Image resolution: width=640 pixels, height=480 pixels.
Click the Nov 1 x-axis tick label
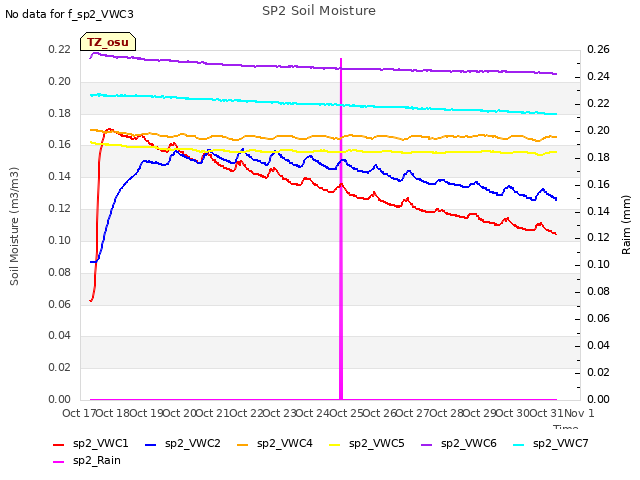click(579, 413)
